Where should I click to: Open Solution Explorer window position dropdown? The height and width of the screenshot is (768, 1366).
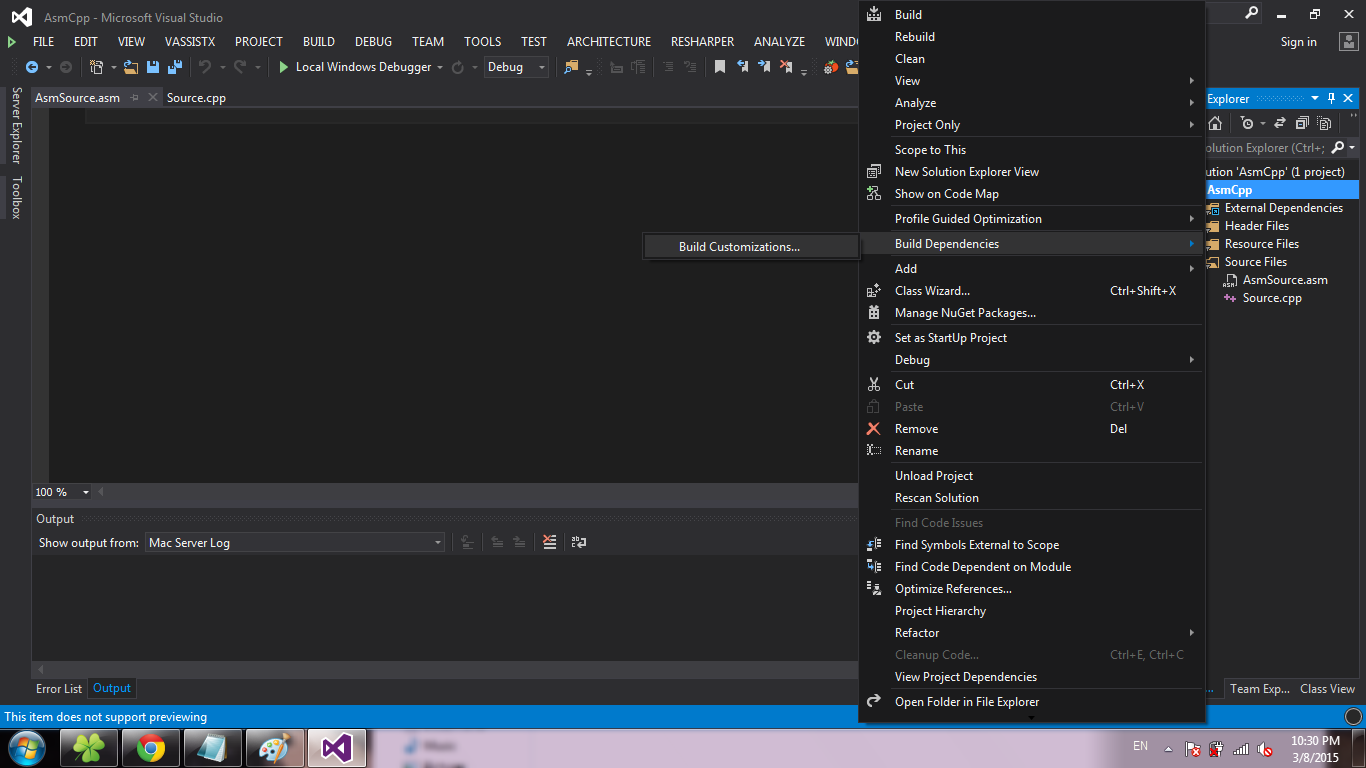pos(1315,99)
